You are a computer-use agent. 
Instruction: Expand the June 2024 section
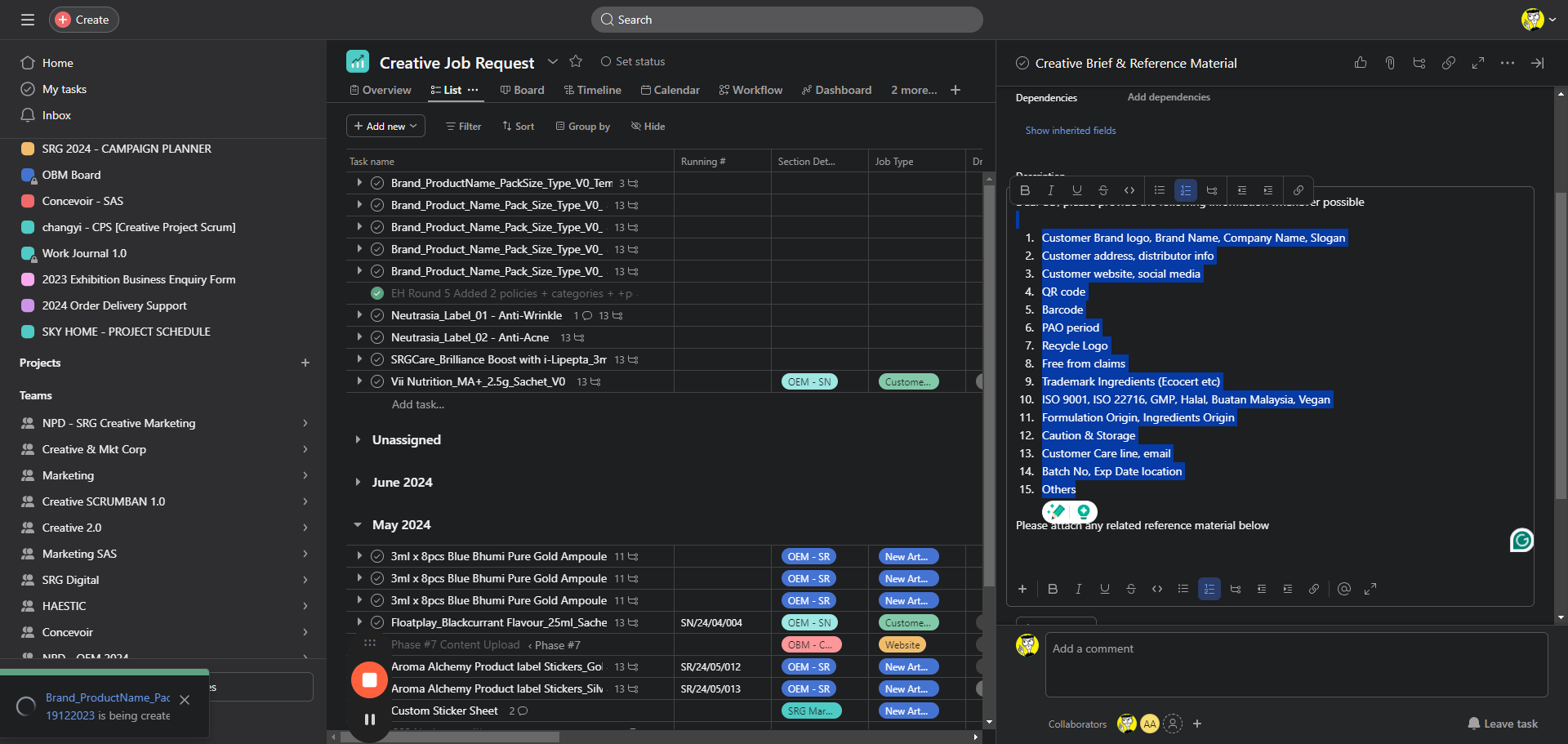(358, 482)
